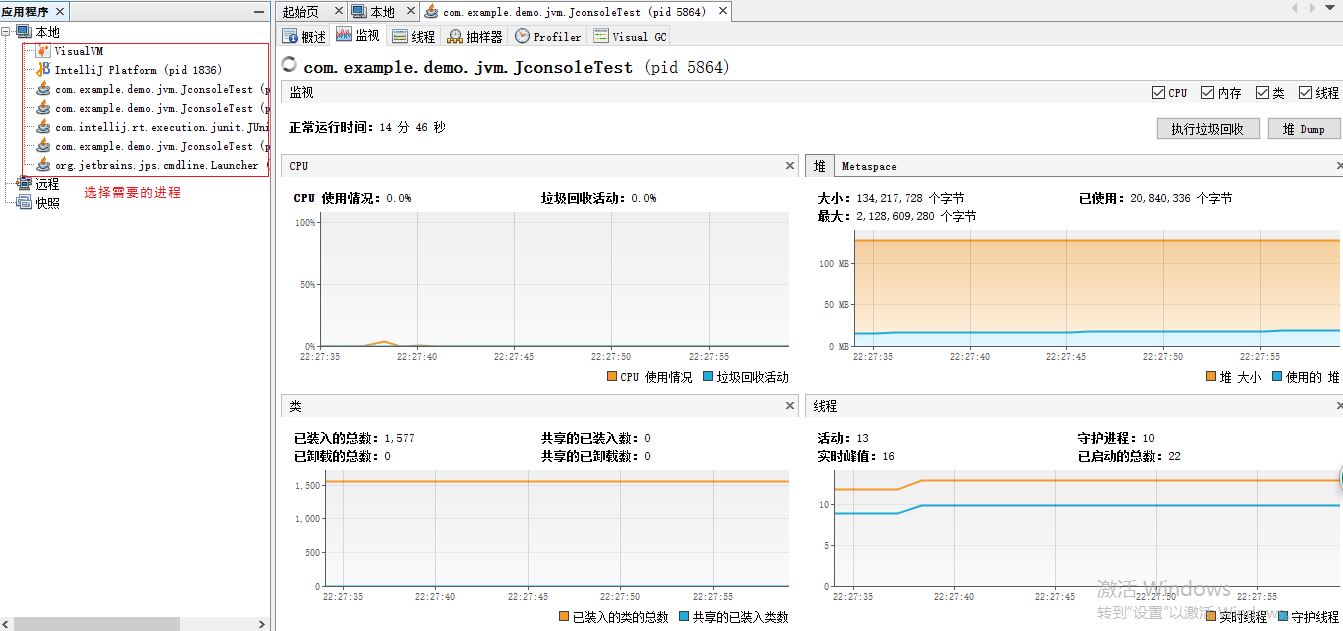This screenshot has width=1343, height=631.
Task: Click the Profiler clock icon
Action: click(522, 36)
